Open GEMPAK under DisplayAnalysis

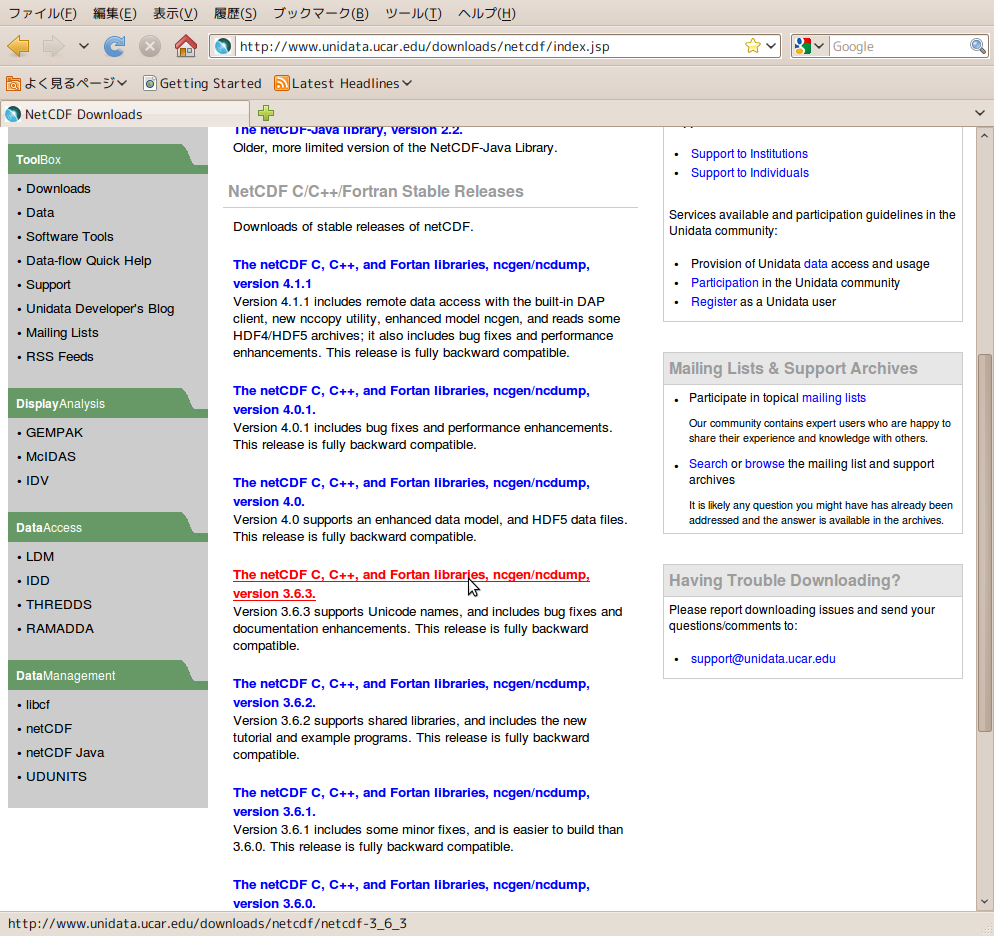(x=55, y=433)
